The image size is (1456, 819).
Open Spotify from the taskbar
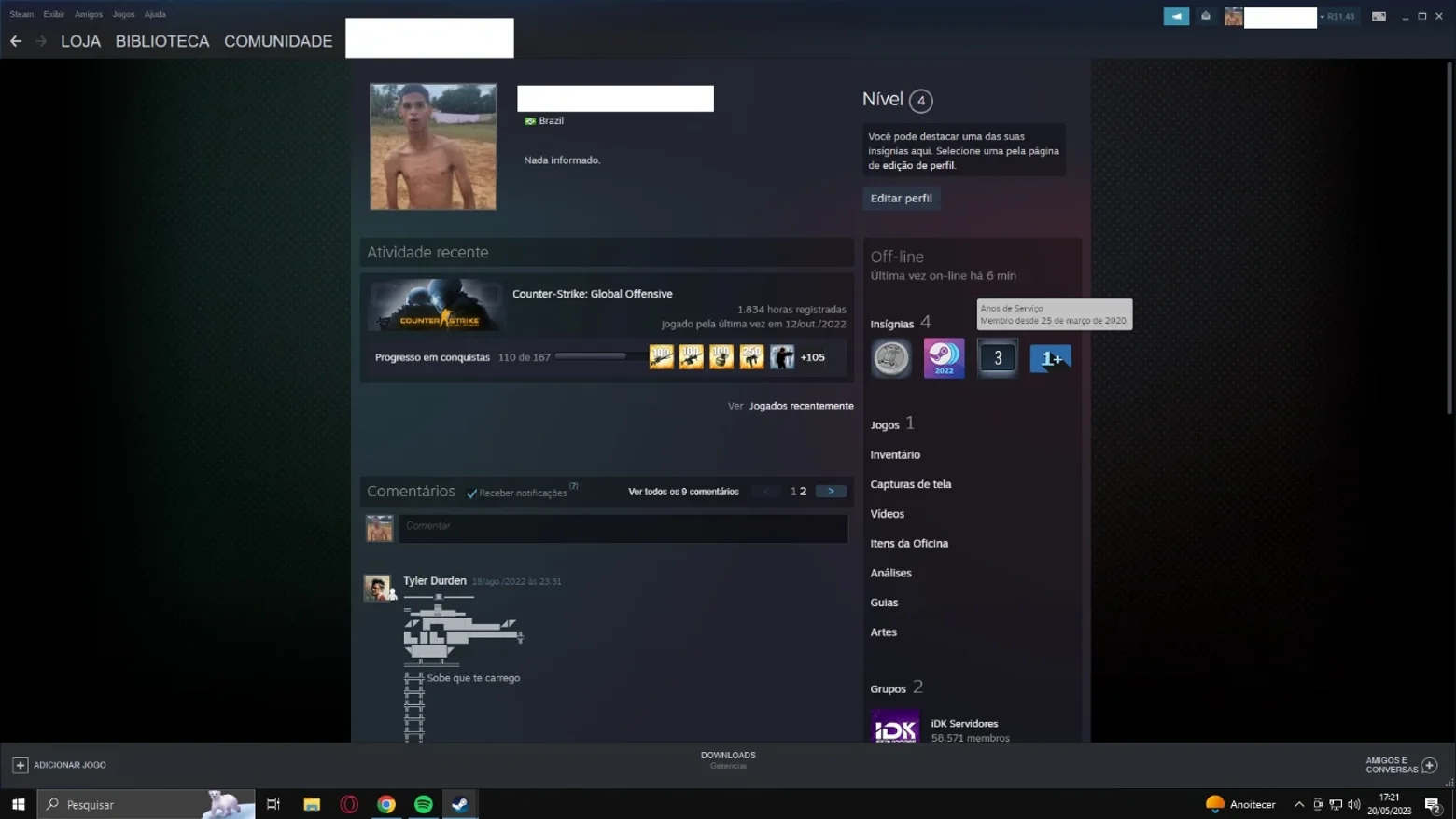point(424,804)
